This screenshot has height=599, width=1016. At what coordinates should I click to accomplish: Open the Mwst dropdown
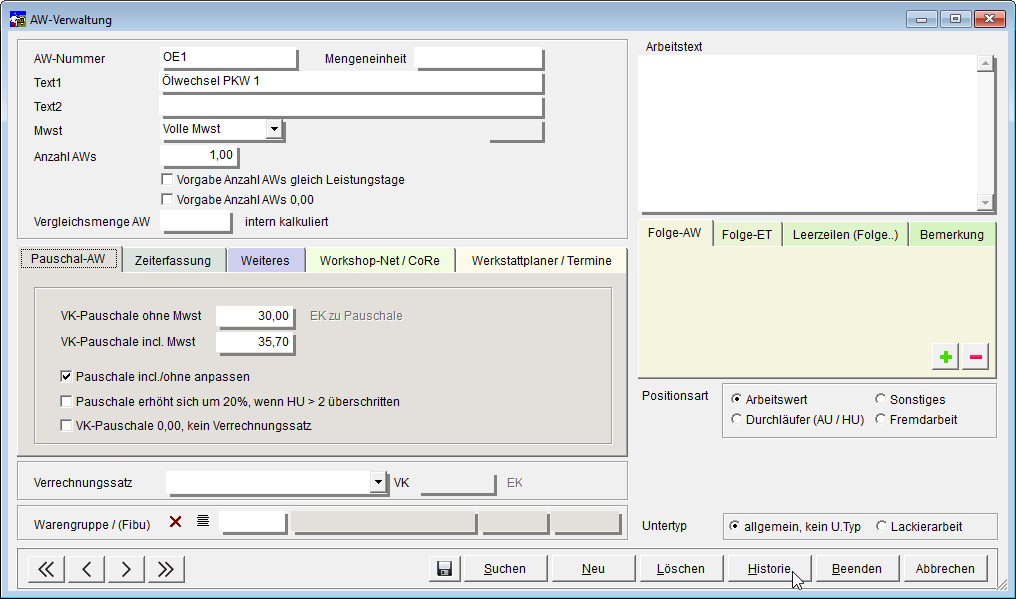pyautogui.click(x=274, y=129)
